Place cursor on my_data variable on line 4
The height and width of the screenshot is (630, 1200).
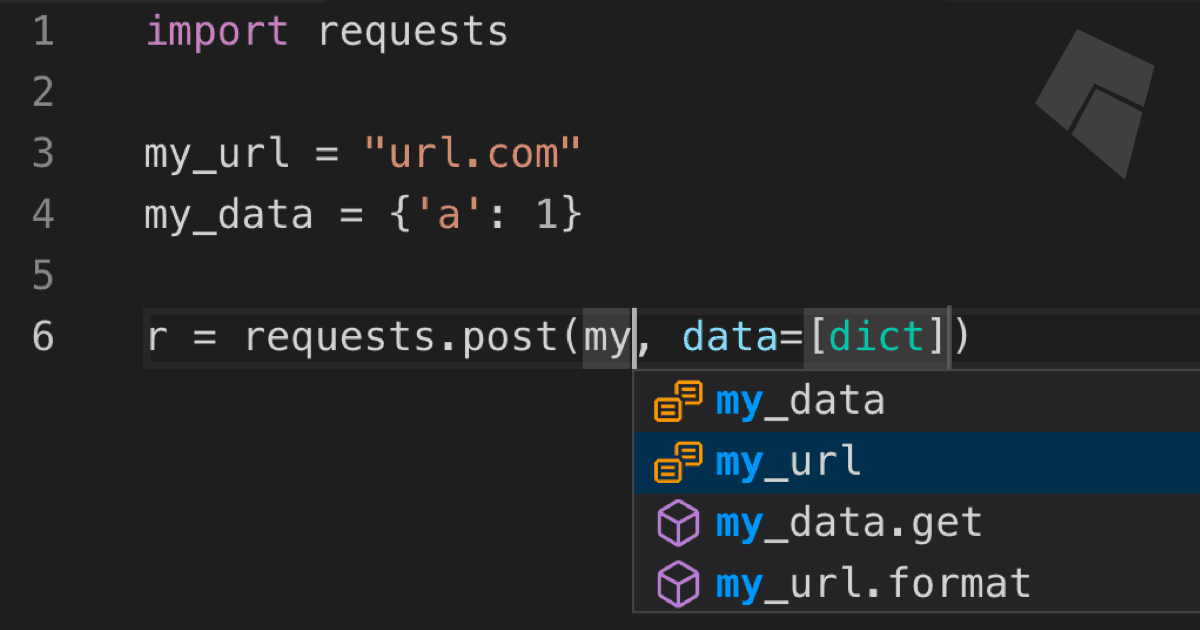coord(228,215)
